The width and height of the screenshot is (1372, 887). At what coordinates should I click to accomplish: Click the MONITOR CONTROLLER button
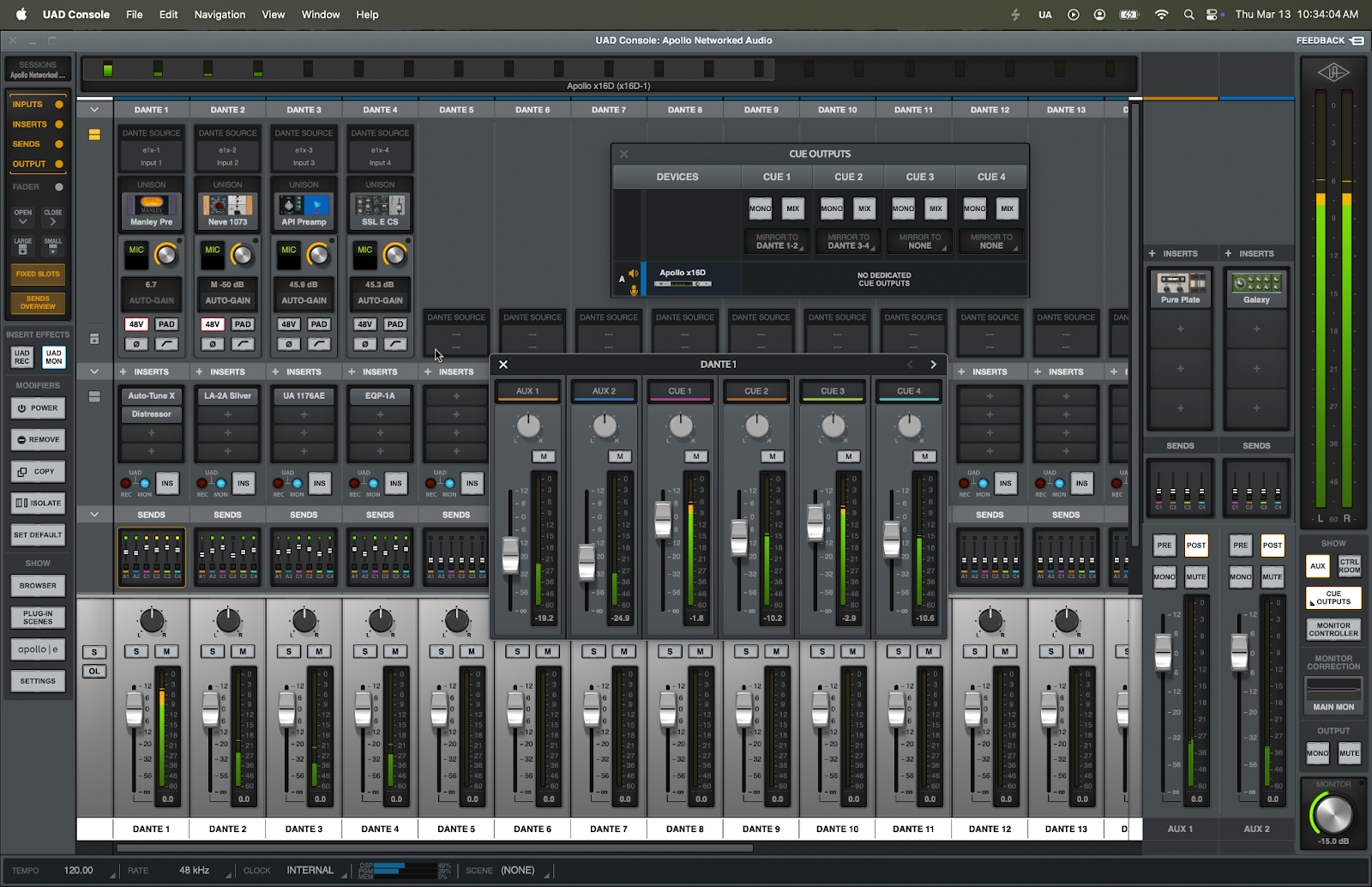coord(1333,630)
